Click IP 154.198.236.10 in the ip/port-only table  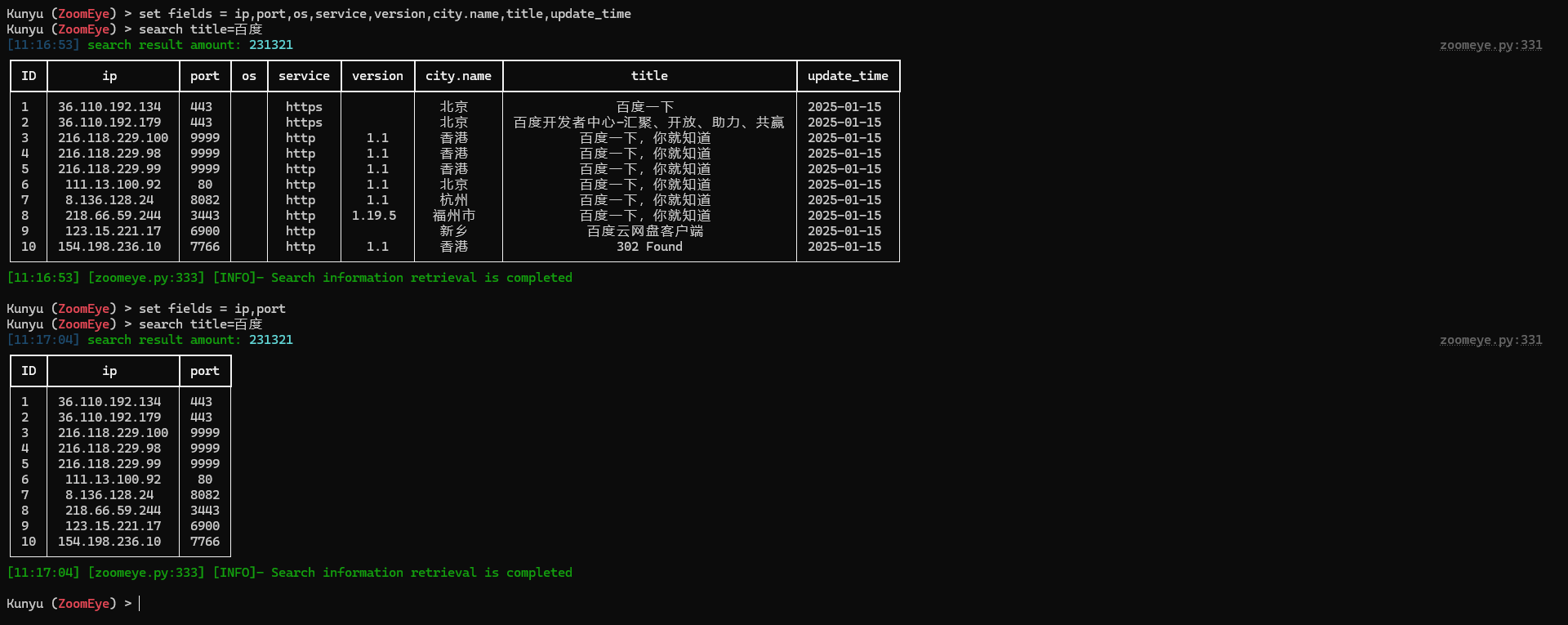tap(109, 542)
